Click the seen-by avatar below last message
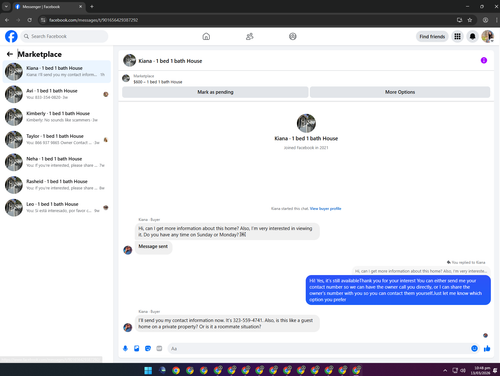The image size is (500, 376). (485, 335)
